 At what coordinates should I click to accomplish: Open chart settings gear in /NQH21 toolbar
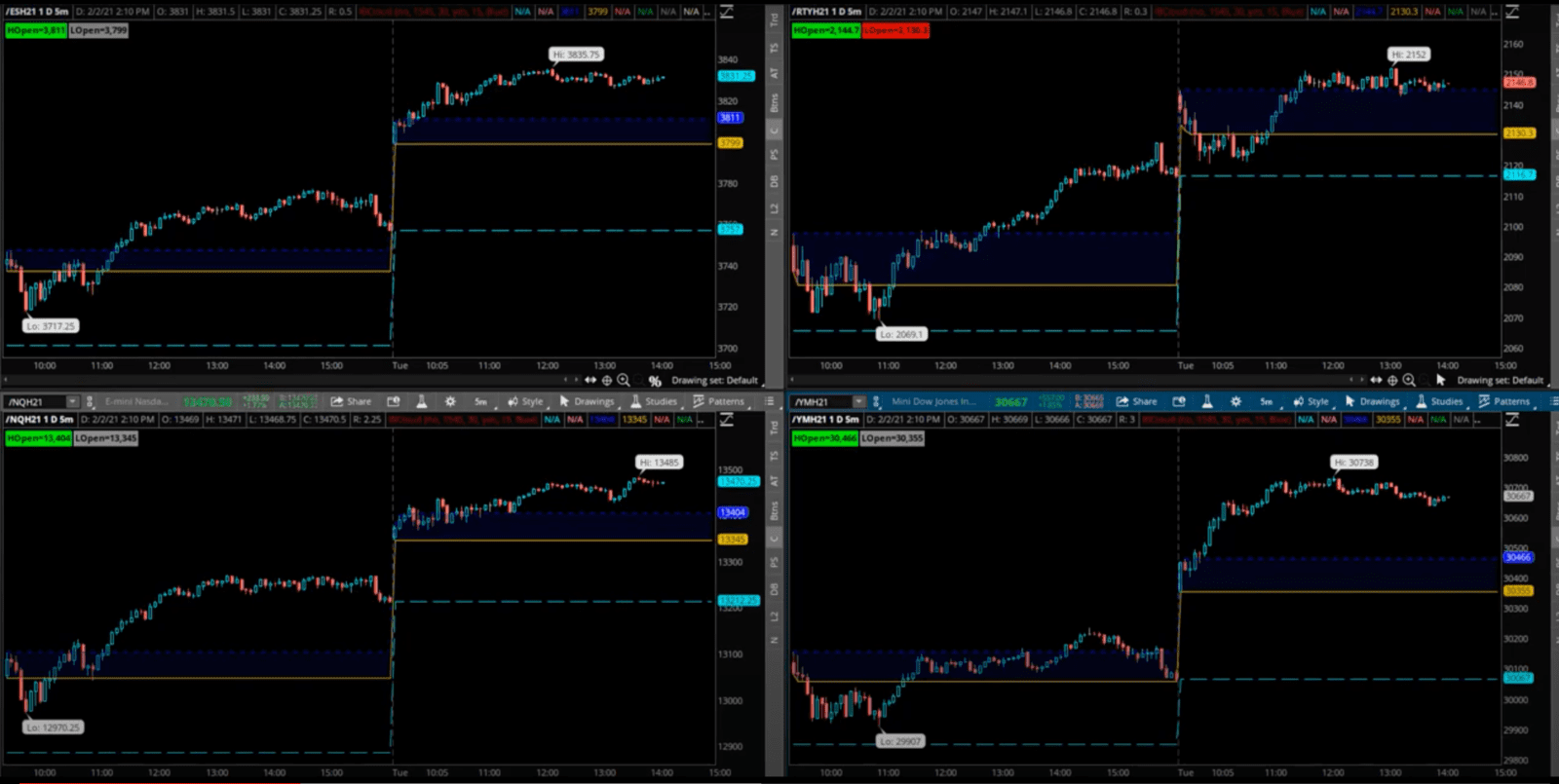point(450,401)
